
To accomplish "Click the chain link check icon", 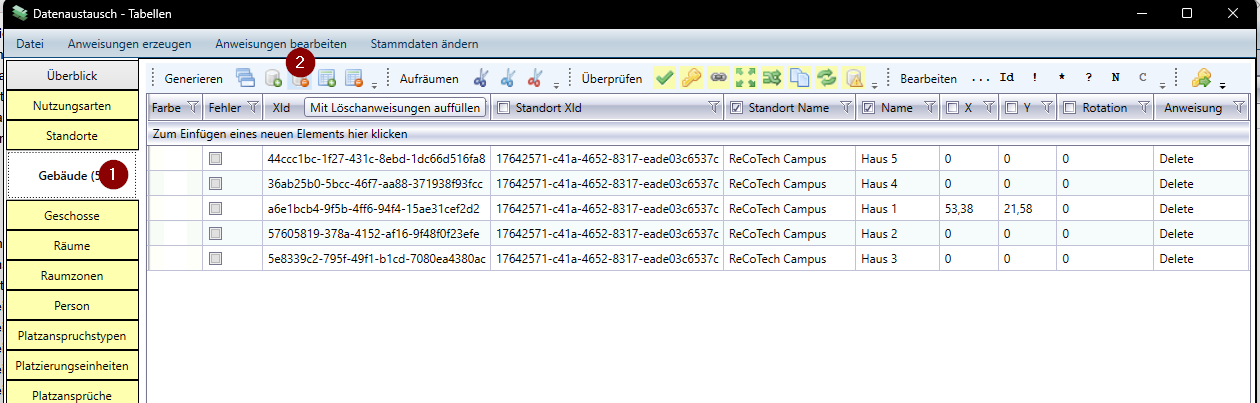I will point(718,79).
